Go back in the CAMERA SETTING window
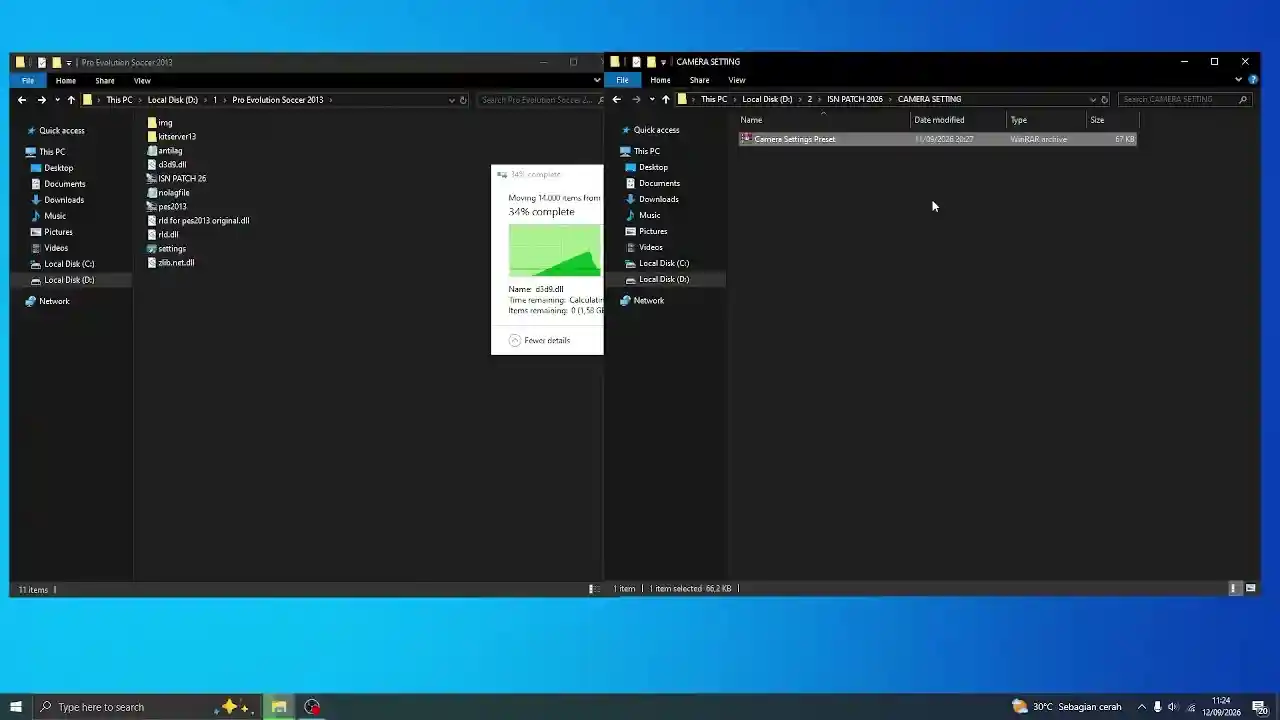This screenshot has height=720, width=1280. 617,99
